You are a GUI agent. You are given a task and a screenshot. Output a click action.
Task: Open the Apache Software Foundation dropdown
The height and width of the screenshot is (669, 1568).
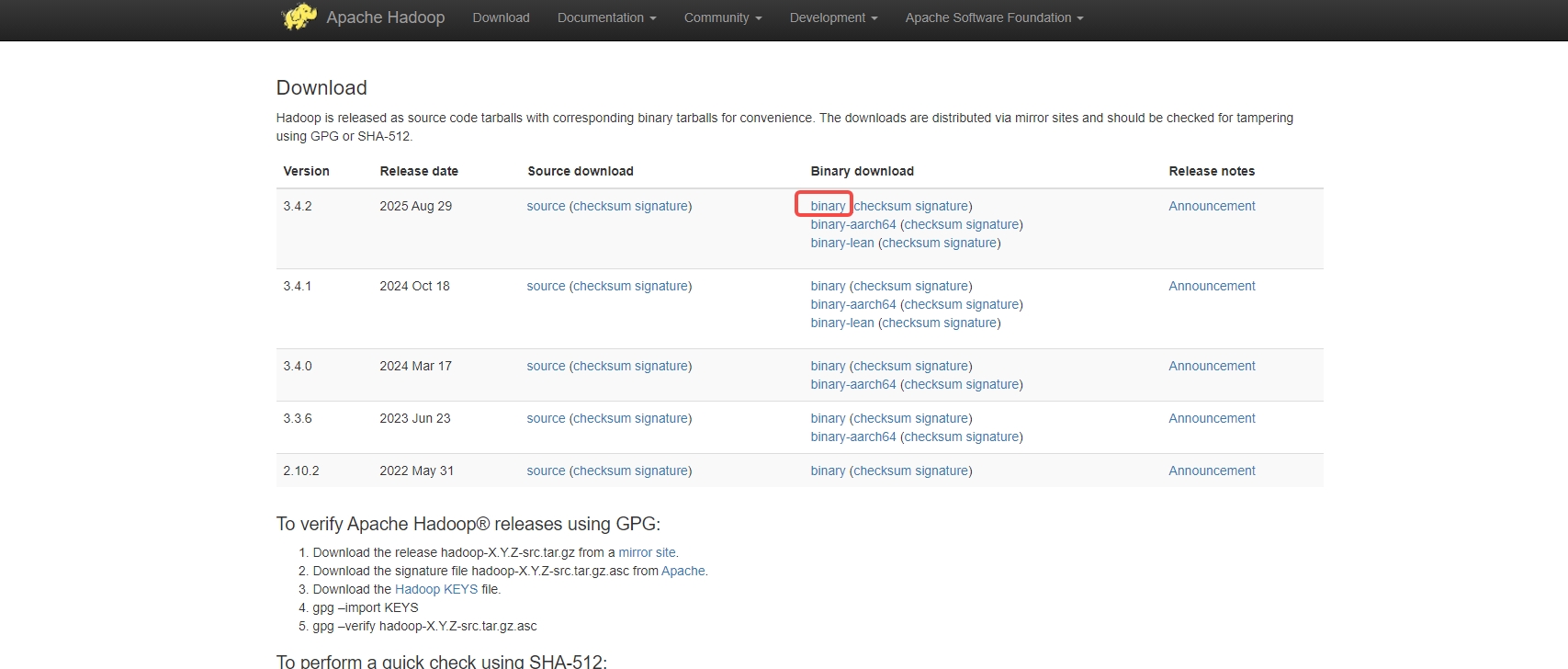994,17
